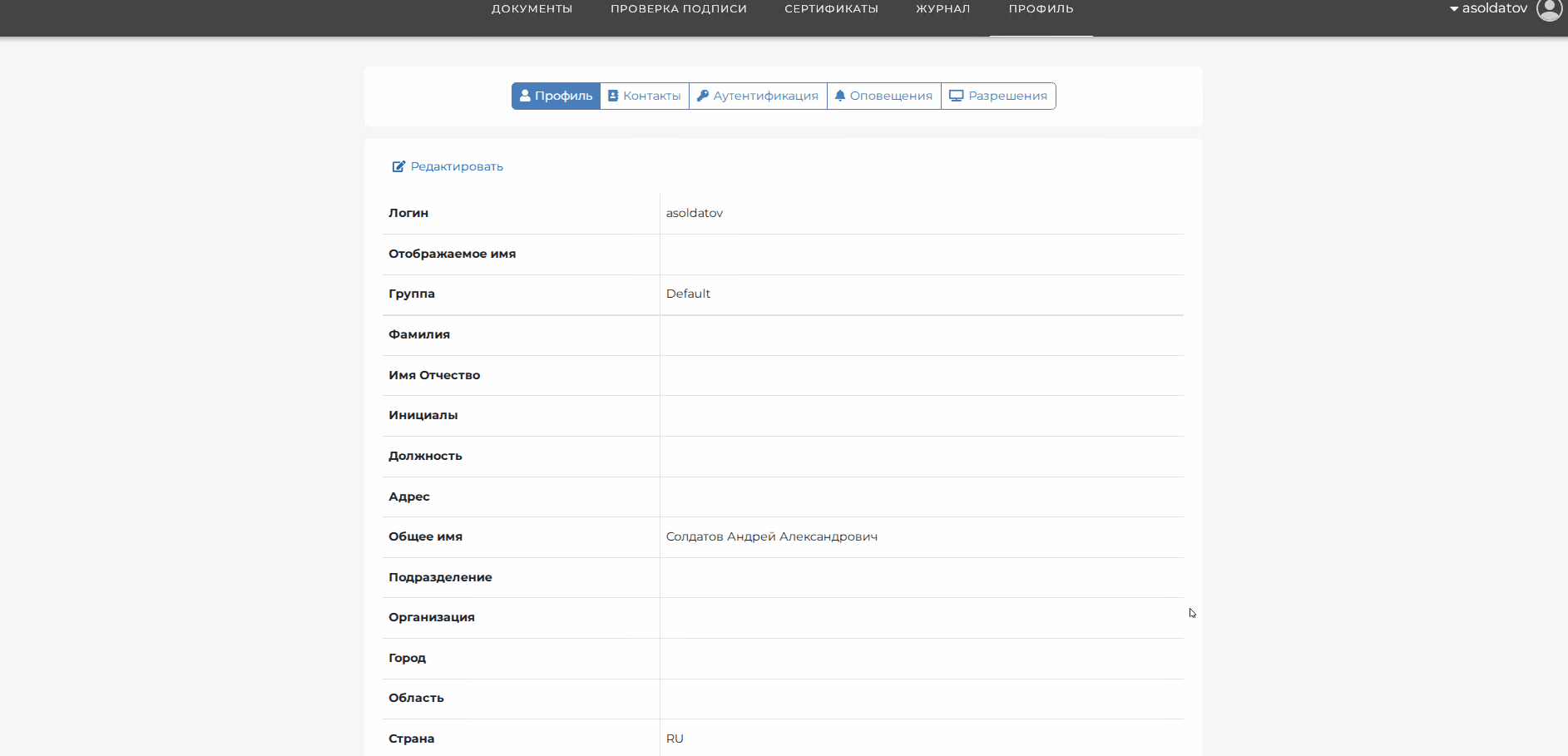Image resolution: width=1568 pixels, height=756 pixels.
Task: Click the monitor icon for Разрешения
Action: click(x=957, y=96)
